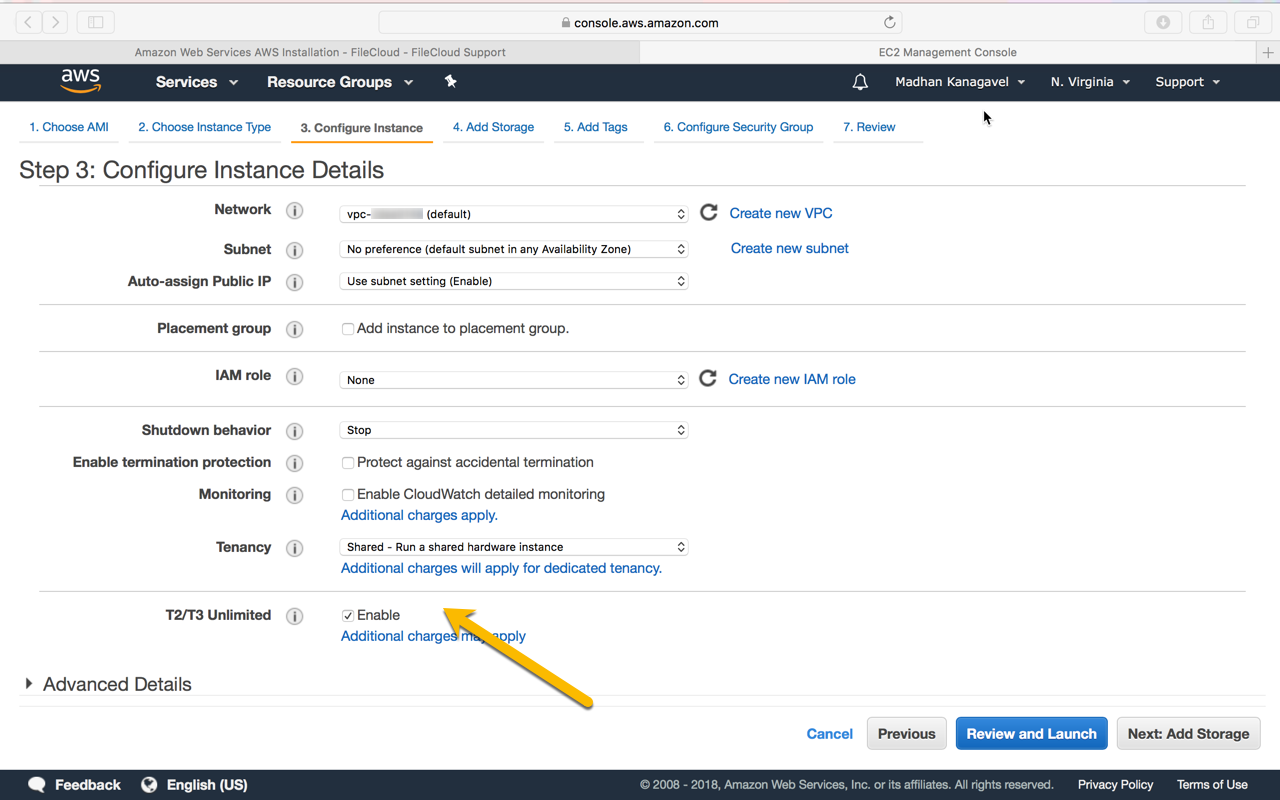This screenshot has height=800, width=1280.
Task: Refresh the Network VPC list
Action: [x=709, y=213]
